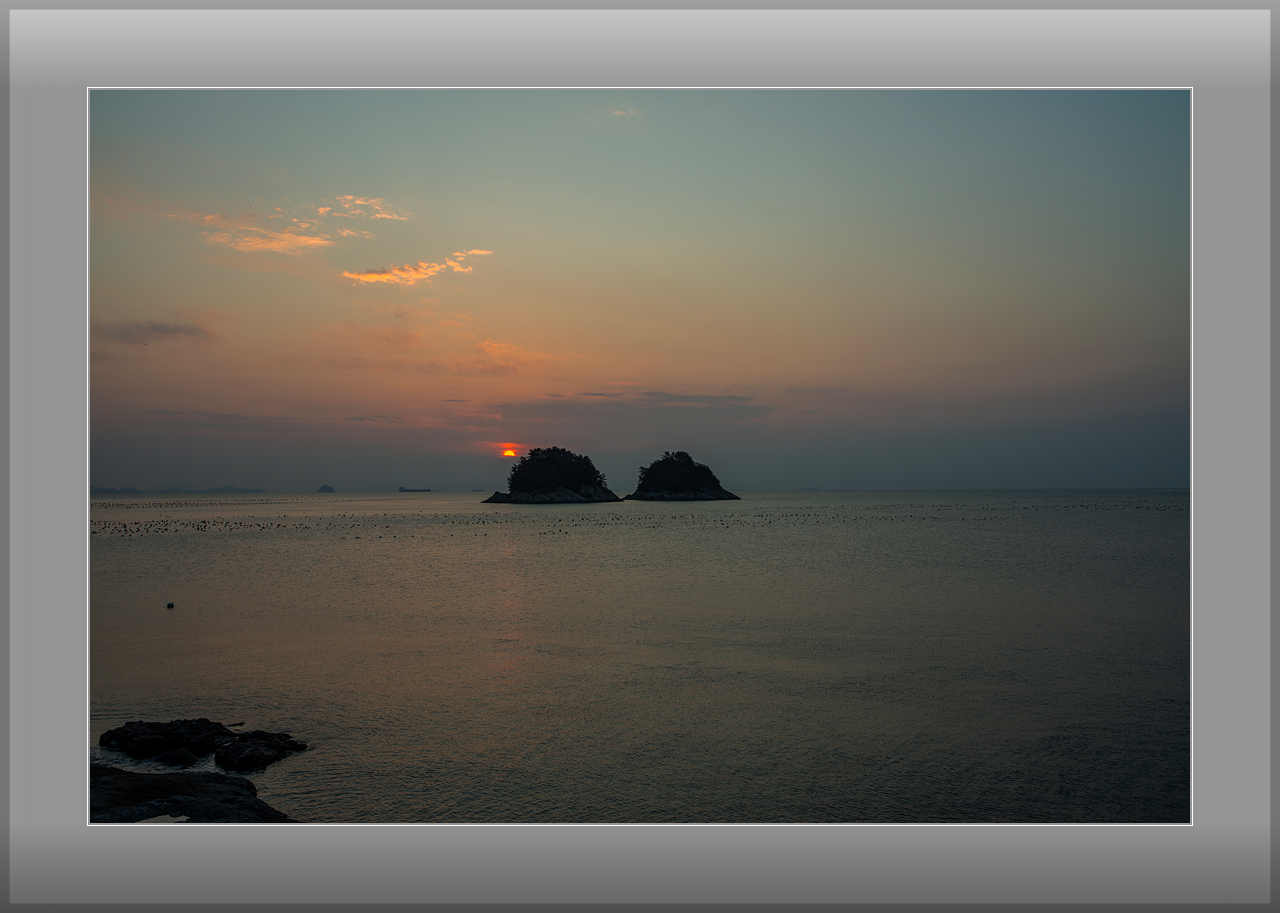Viewport: 1280px width, 913px height.
Task: Click the framed sunset seascape photo
Action: click(640, 456)
